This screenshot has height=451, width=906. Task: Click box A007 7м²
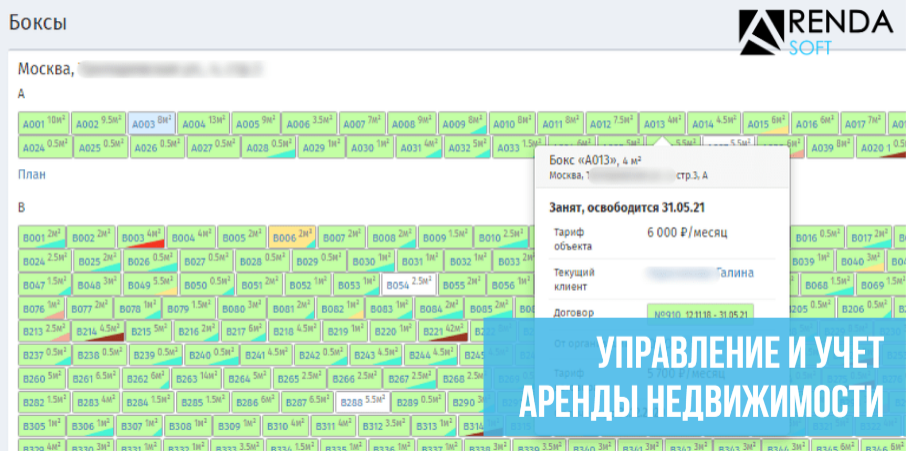(361, 123)
